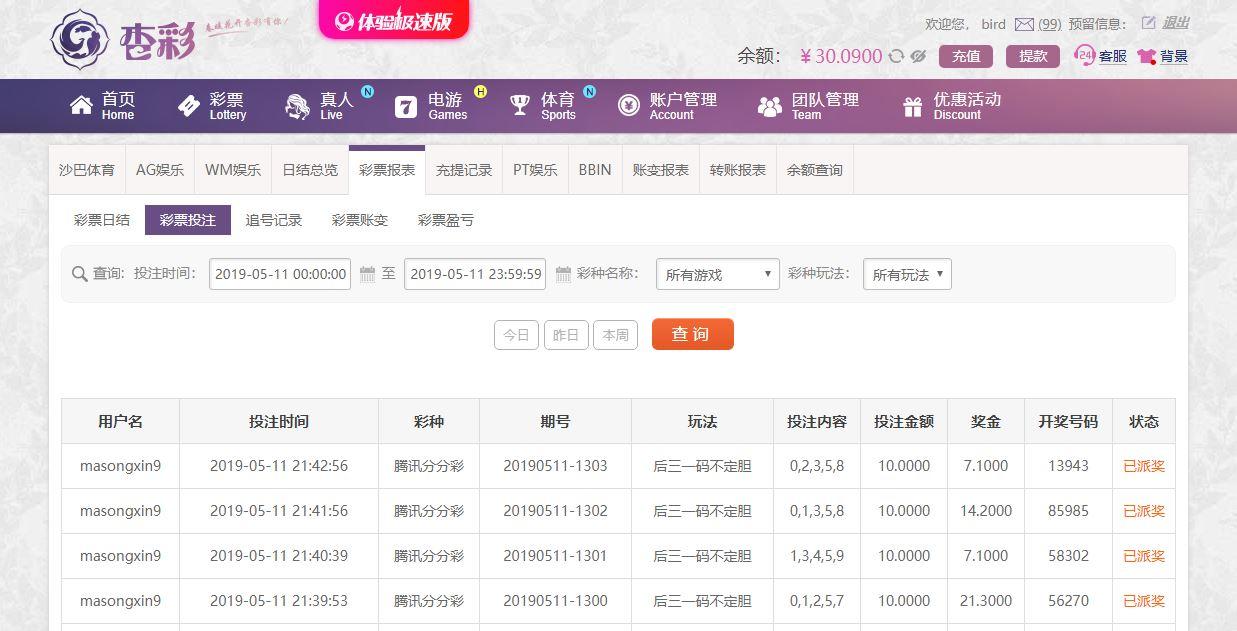This screenshot has width=1237, height=631.
Task: Click the edit reserved info icon
Action: click(1148, 23)
